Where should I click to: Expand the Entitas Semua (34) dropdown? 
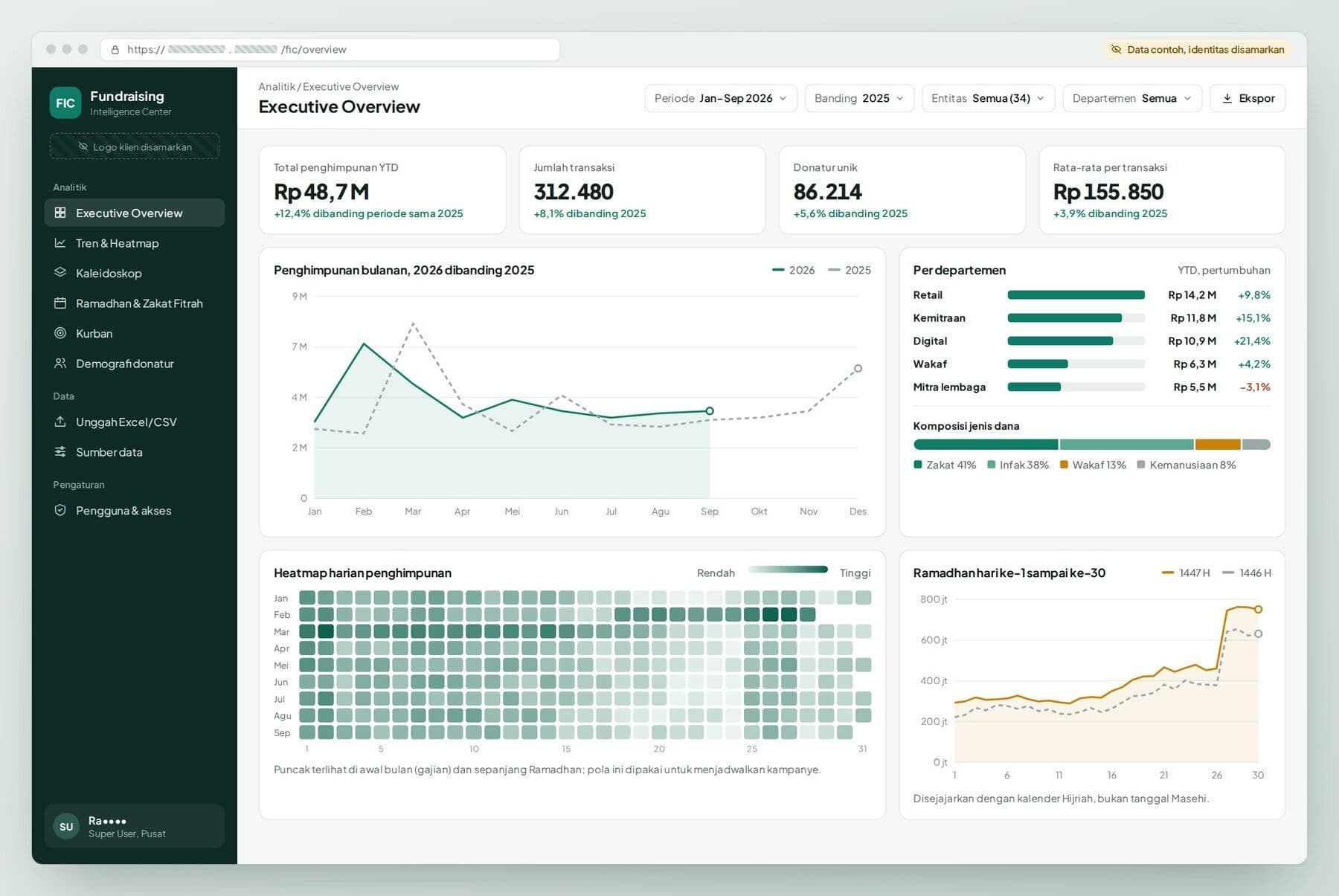click(988, 98)
